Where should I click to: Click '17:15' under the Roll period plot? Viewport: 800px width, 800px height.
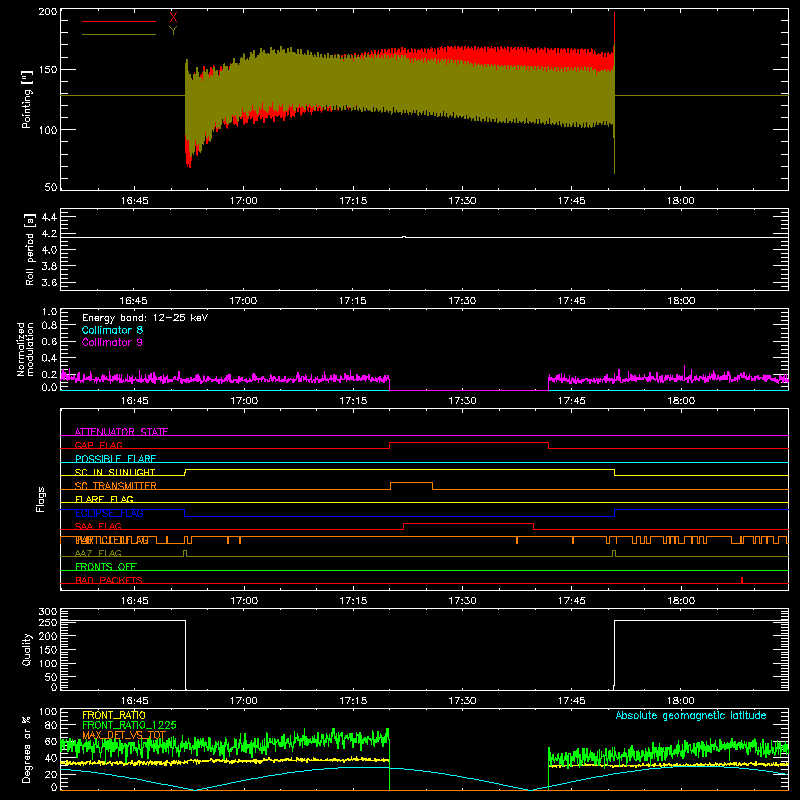[353, 301]
